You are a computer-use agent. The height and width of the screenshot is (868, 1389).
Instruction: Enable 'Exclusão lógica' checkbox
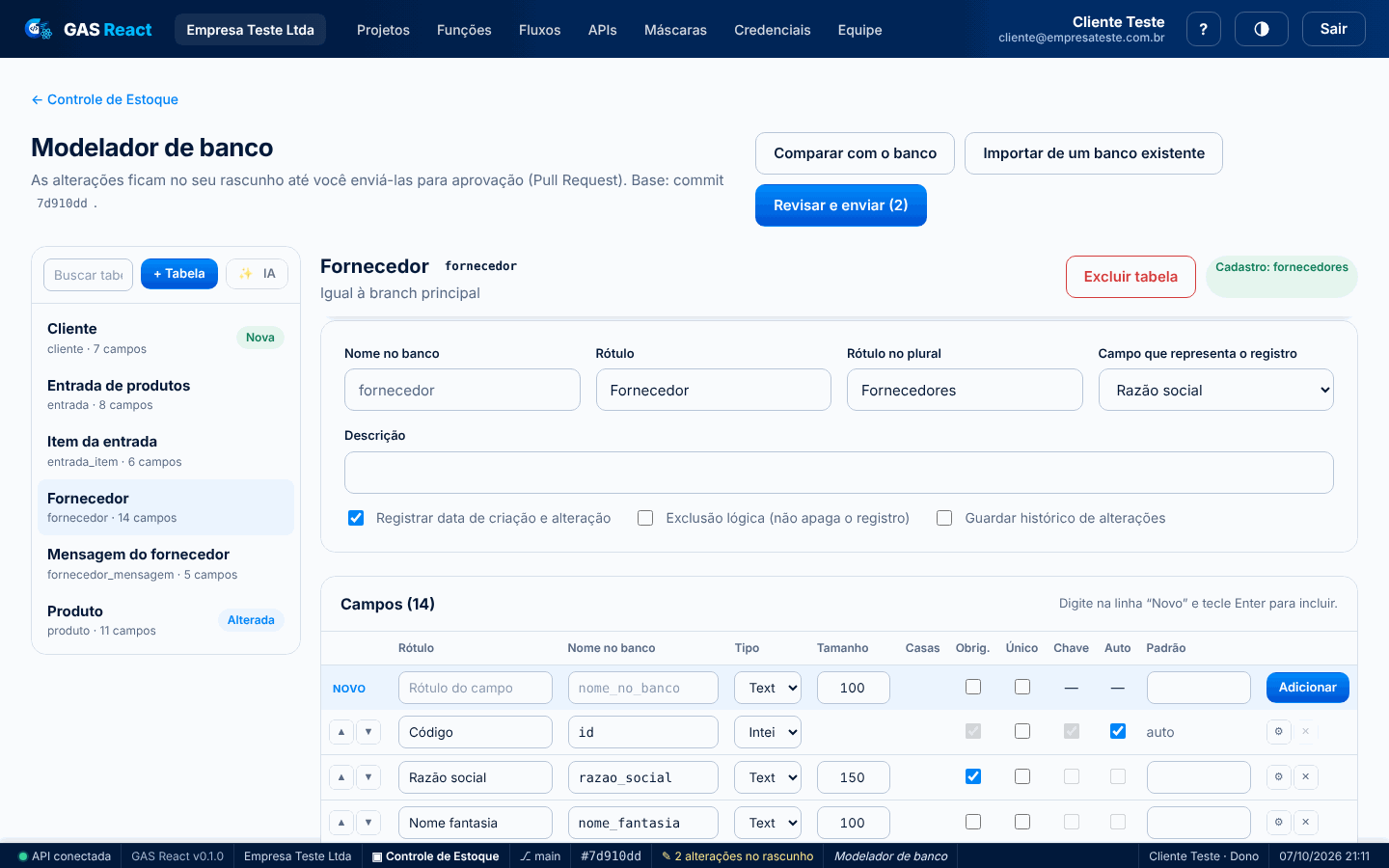pyautogui.click(x=645, y=518)
